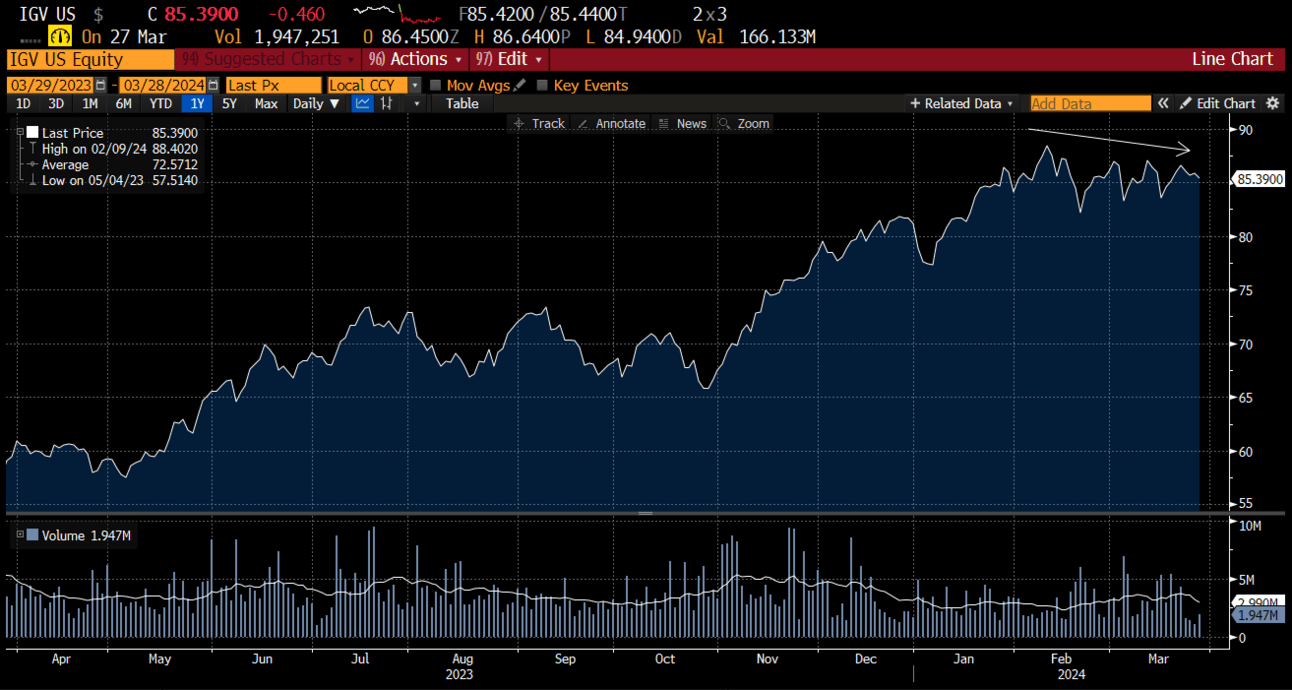This screenshot has height=690, width=1292.
Task: Click the Edit Chart button
Action: 1217,103
